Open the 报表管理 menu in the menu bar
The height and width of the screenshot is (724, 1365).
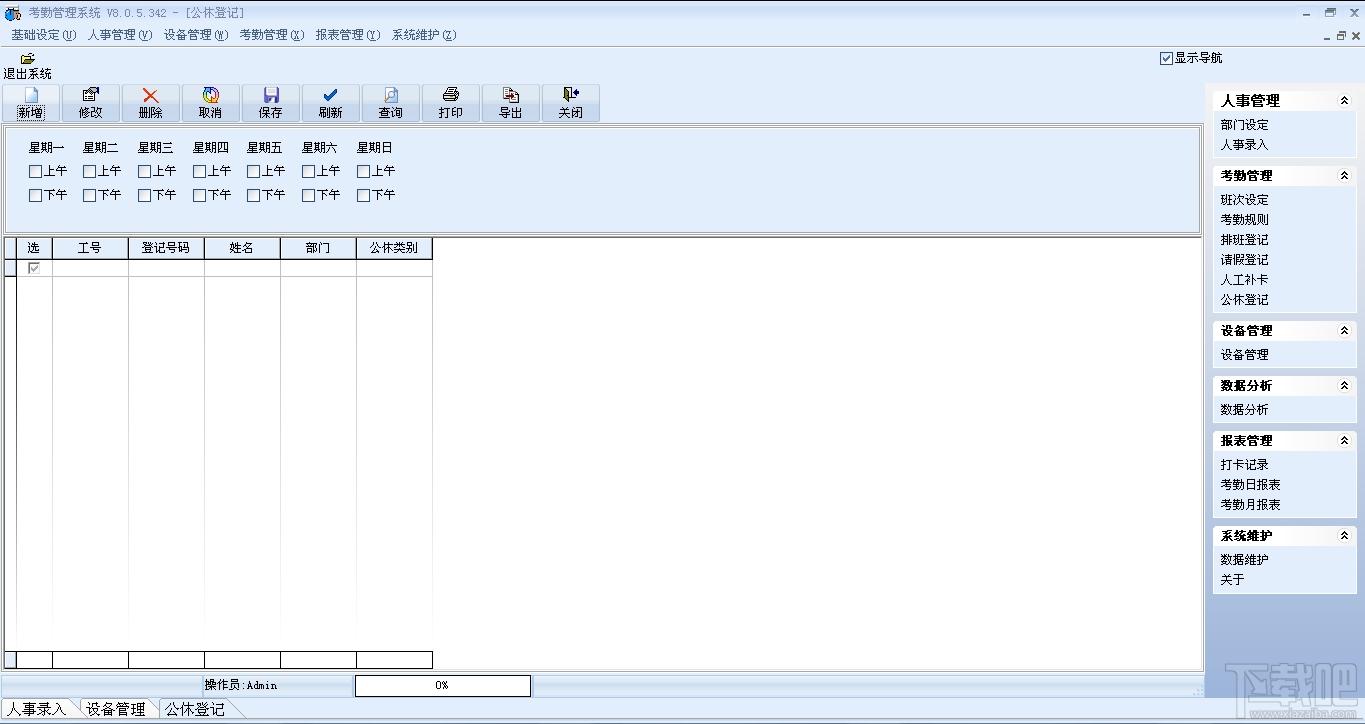pos(348,35)
